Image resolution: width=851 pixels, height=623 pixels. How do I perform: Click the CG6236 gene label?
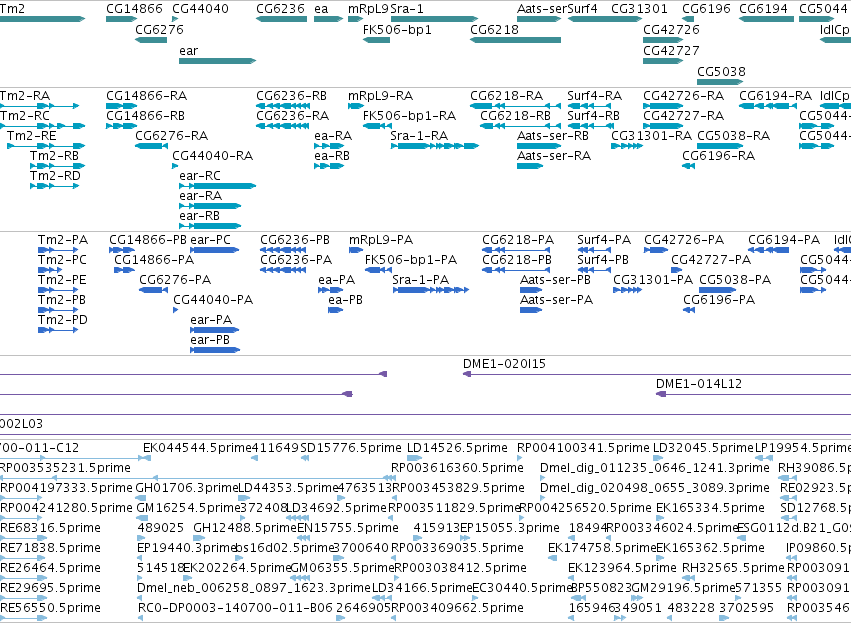pyautogui.click(x=281, y=9)
